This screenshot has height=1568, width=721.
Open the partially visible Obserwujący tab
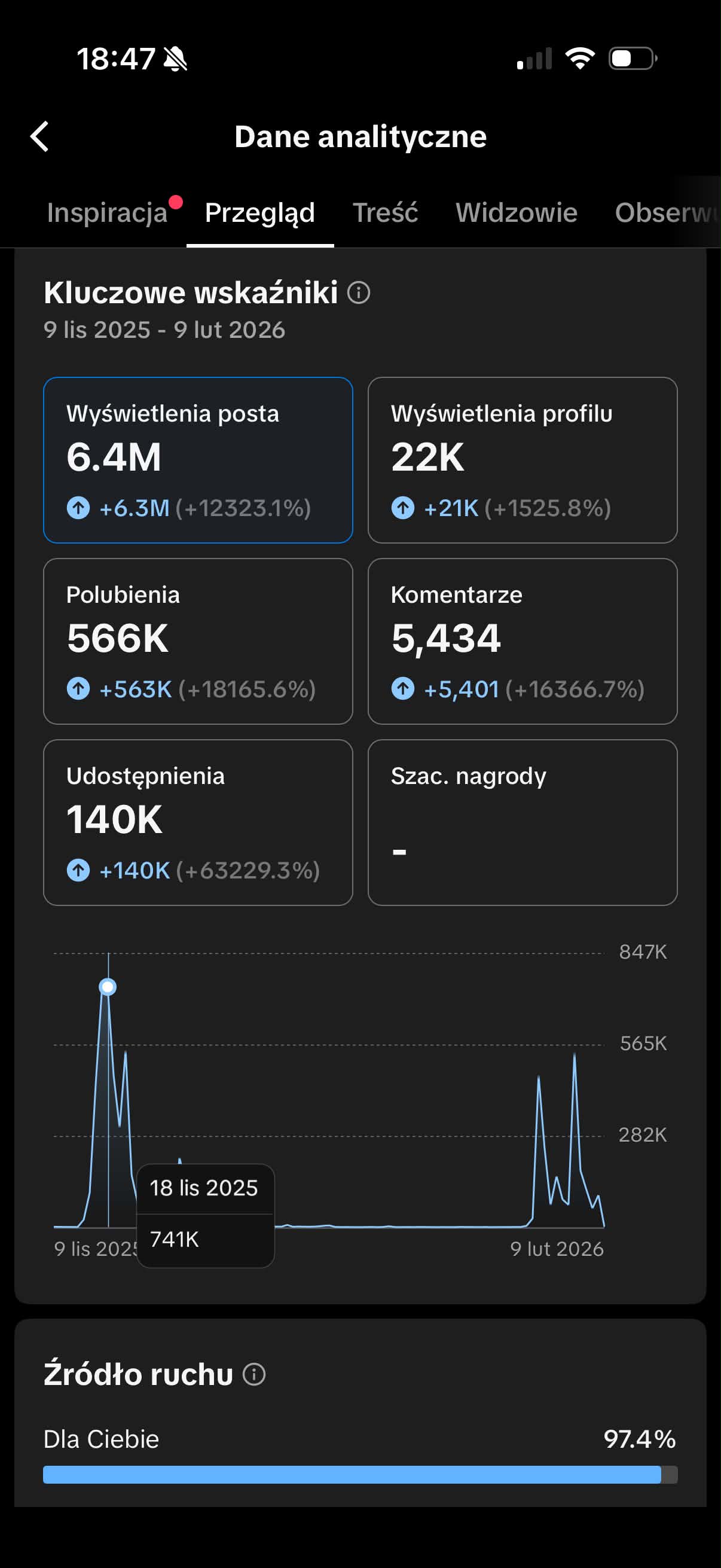(x=667, y=213)
